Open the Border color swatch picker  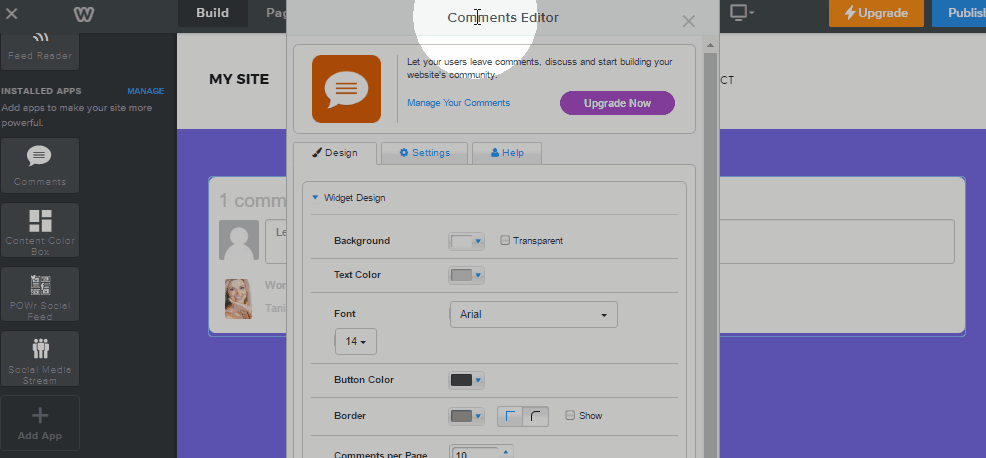pos(466,416)
